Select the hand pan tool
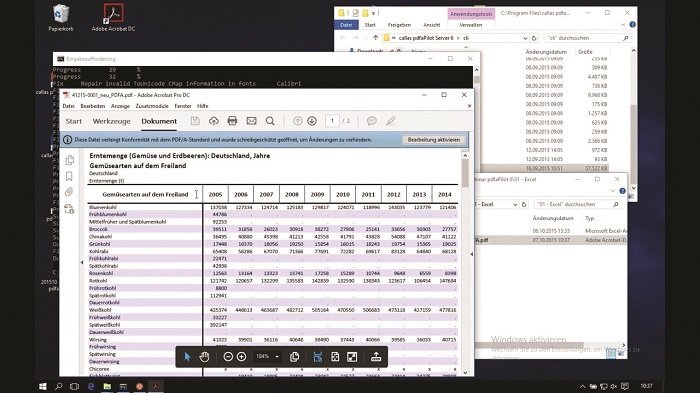The image size is (700, 393). point(204,357)
